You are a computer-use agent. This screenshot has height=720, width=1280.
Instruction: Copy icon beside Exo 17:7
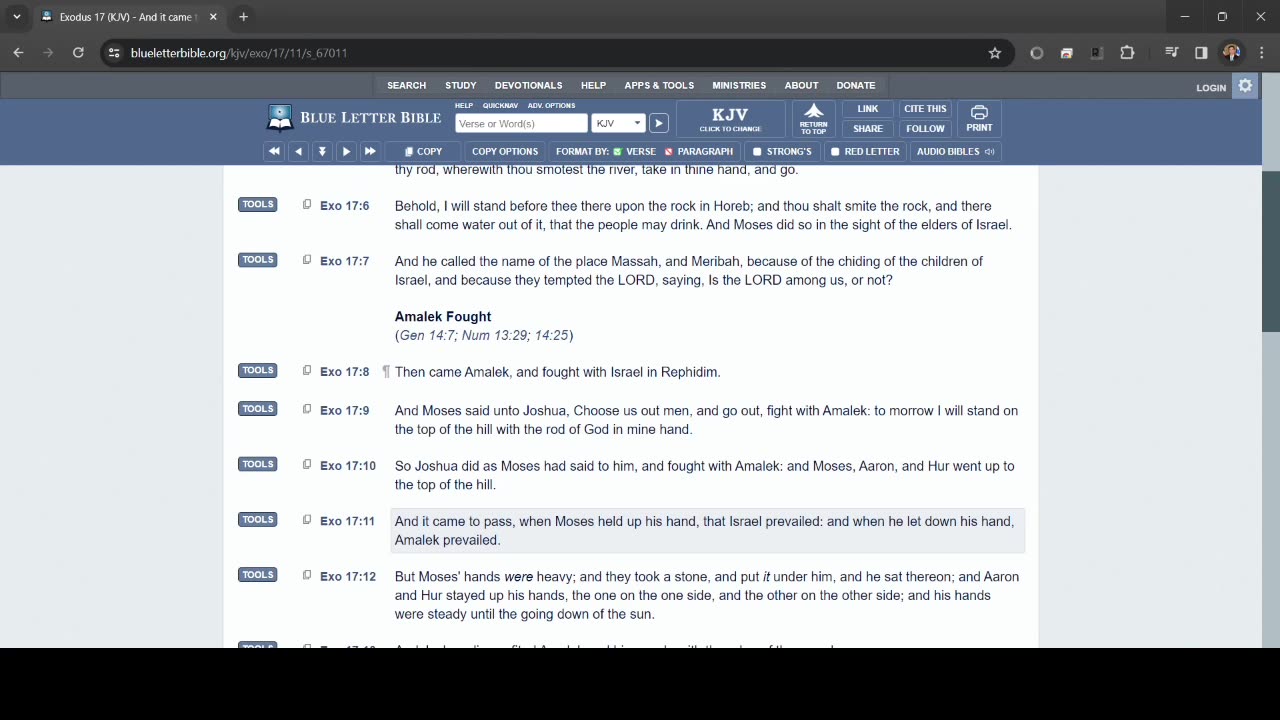[x=307, y=260]
